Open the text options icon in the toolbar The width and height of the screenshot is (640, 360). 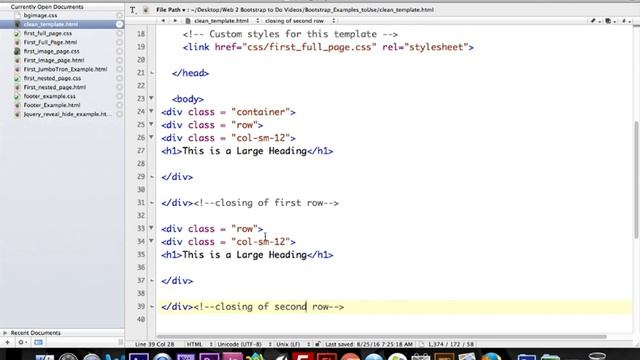(x=133, y=10)
